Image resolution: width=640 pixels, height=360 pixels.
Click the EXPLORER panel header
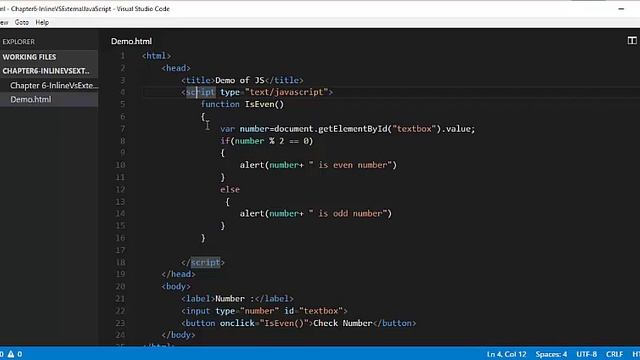click(18, 42)
